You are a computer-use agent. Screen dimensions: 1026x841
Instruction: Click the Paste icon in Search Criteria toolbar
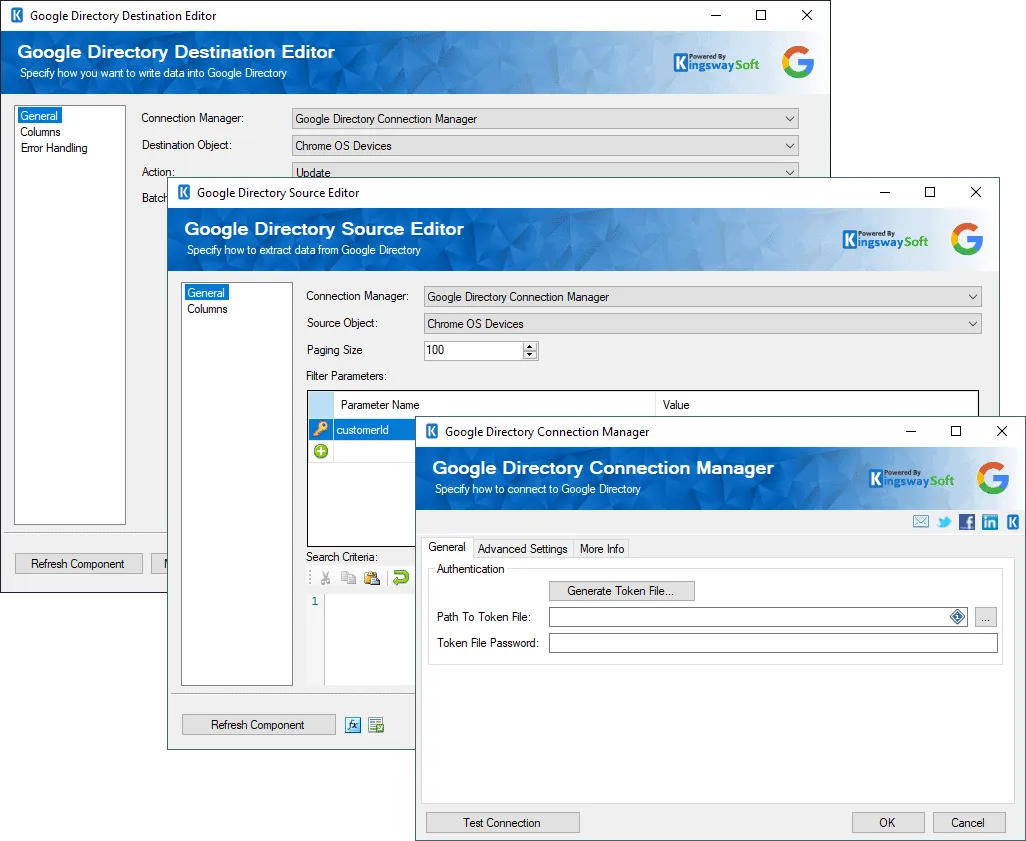(372, 578)
